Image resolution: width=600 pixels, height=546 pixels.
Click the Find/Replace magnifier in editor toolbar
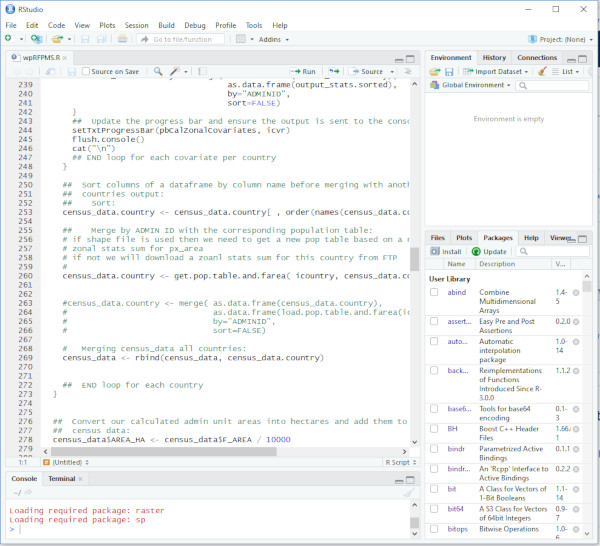click(x=158, y=71)
